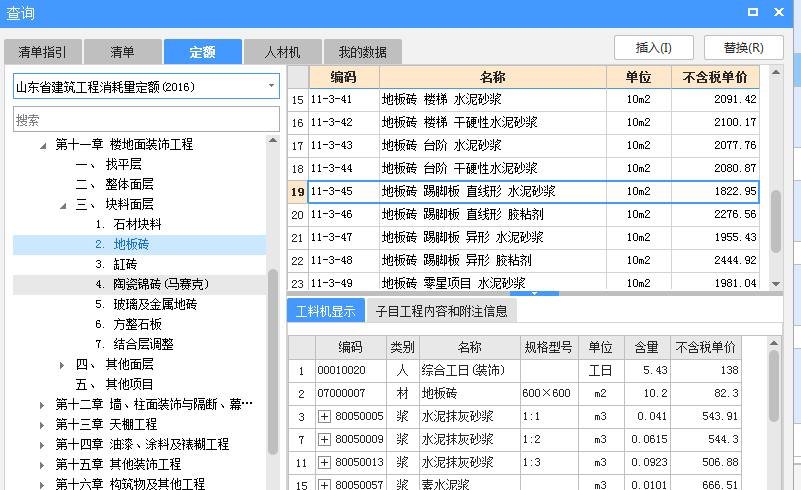Click the 替换(R) button
This screenshot has height=490, width=801.
coord(743,48)
